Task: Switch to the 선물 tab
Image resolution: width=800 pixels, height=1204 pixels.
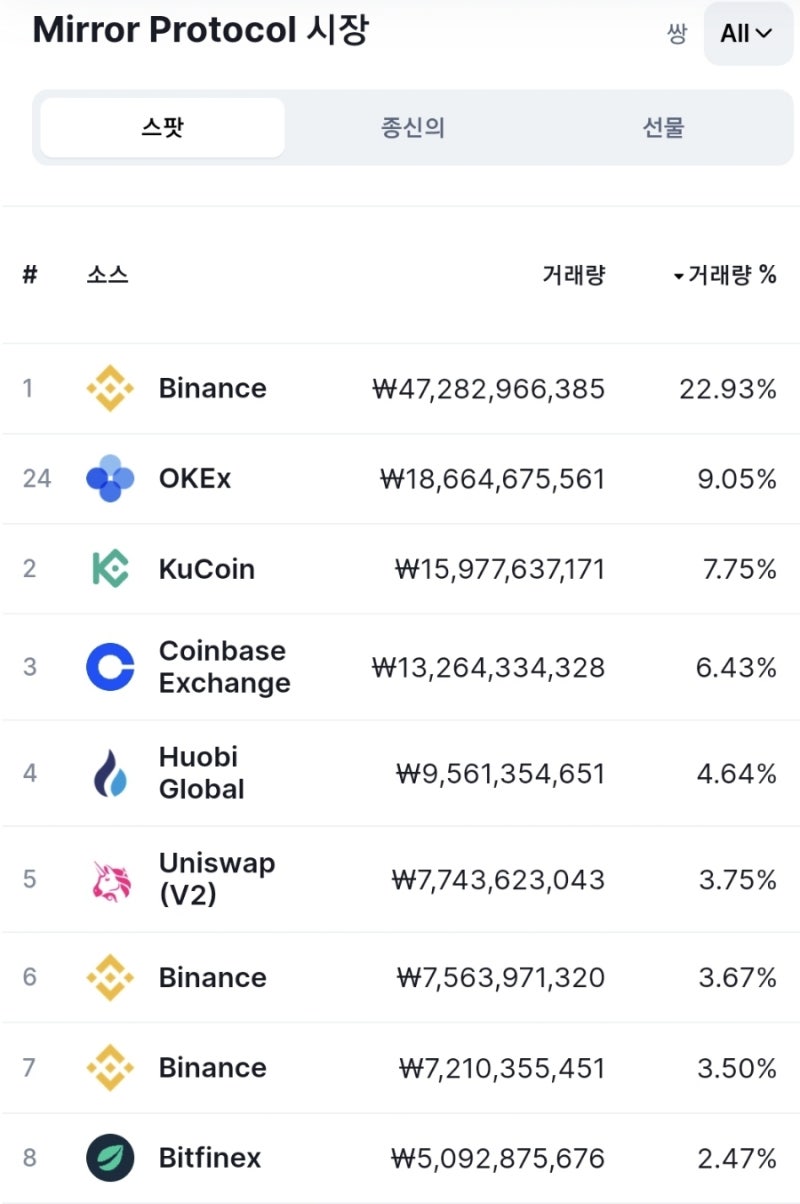Action: pyautogui.click(x=663, y=128)
